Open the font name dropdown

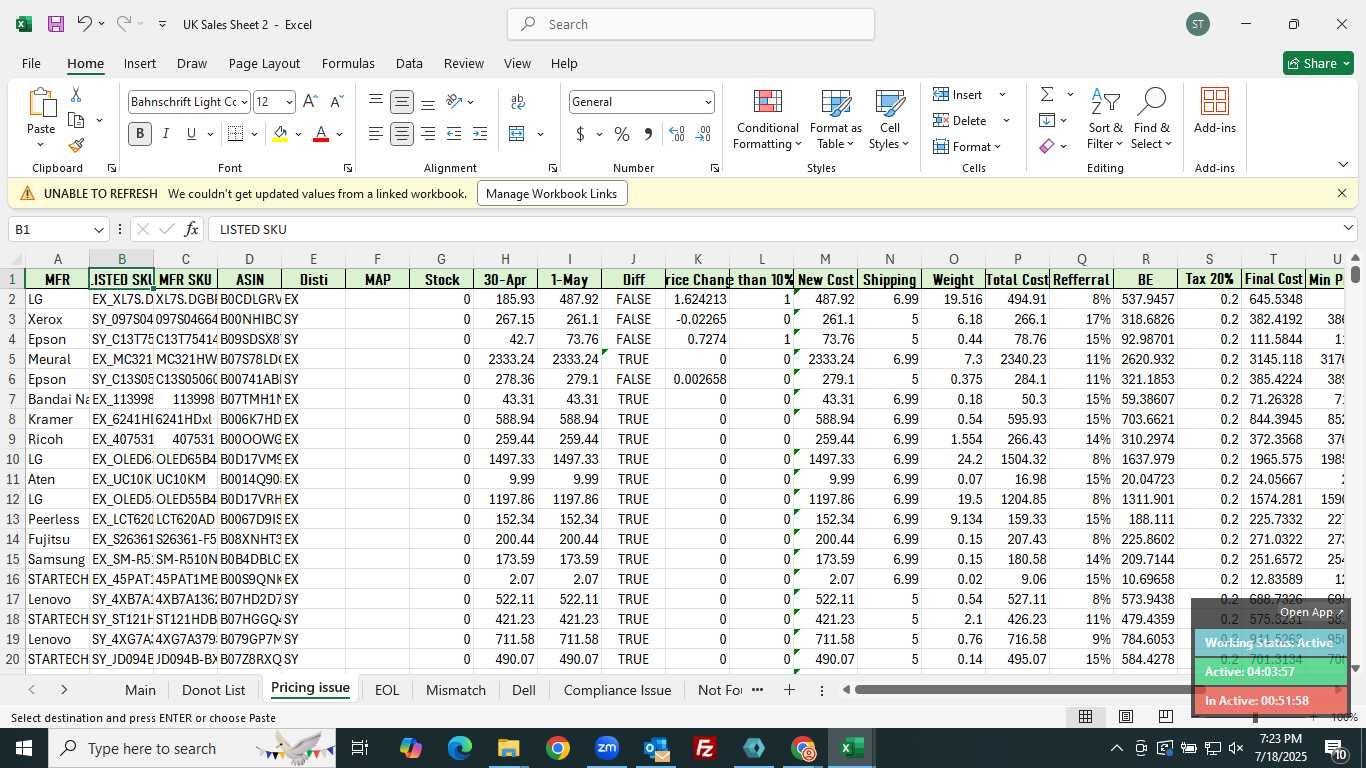[x=243, y=102]
